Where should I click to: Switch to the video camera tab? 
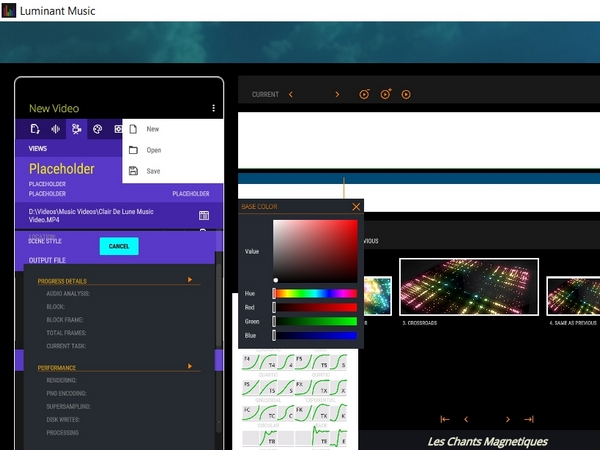click(x=76, y=129)
